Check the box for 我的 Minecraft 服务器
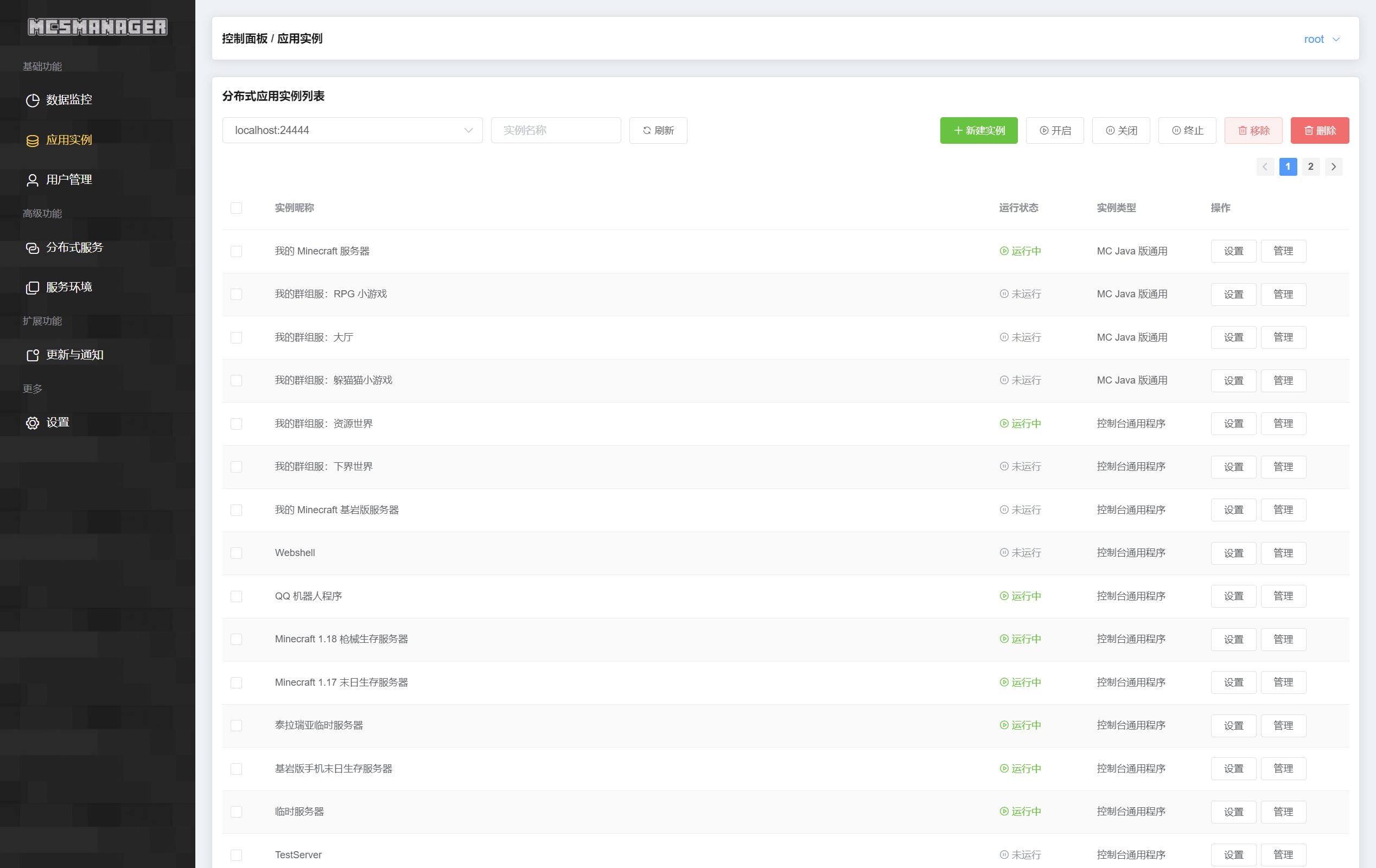 [236, 251]
